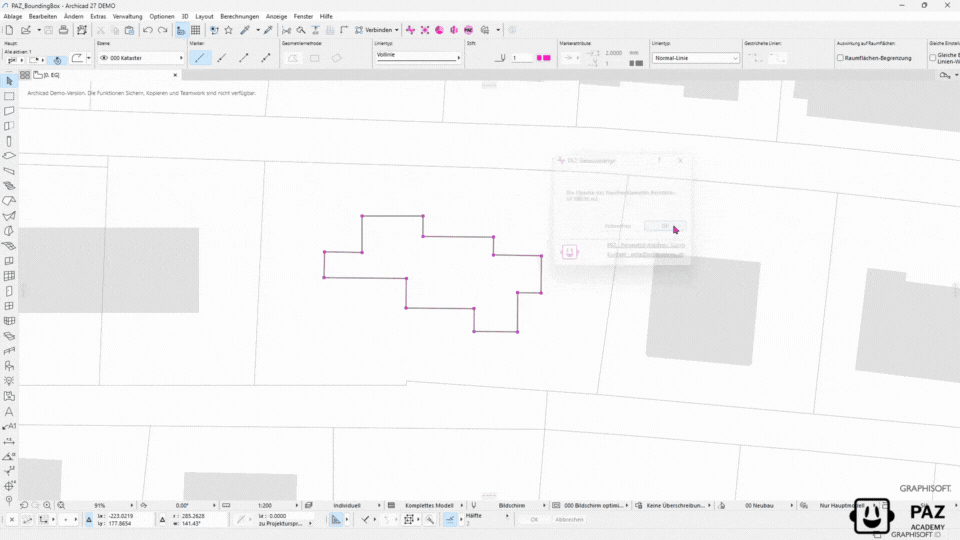Select the third marker style option
The image size is (960, 540).
click(x=244, y=58)
